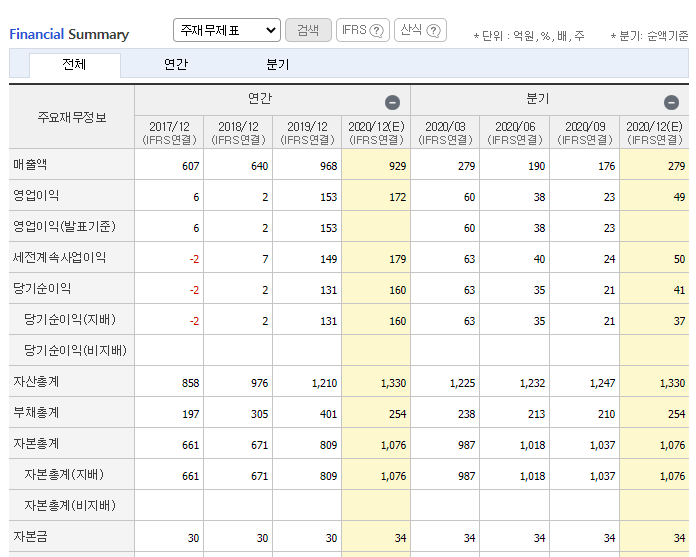Click 부채총계 value 401 for 2019/12
The width and height of the screenshot is (696, 557).
click(328, 415)
